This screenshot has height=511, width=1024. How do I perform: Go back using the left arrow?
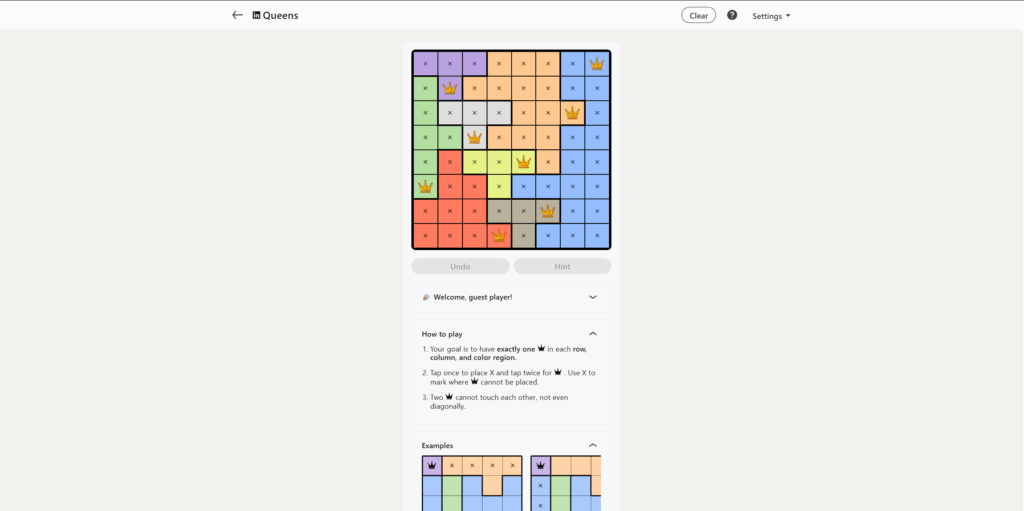click(x=237, y=15)
